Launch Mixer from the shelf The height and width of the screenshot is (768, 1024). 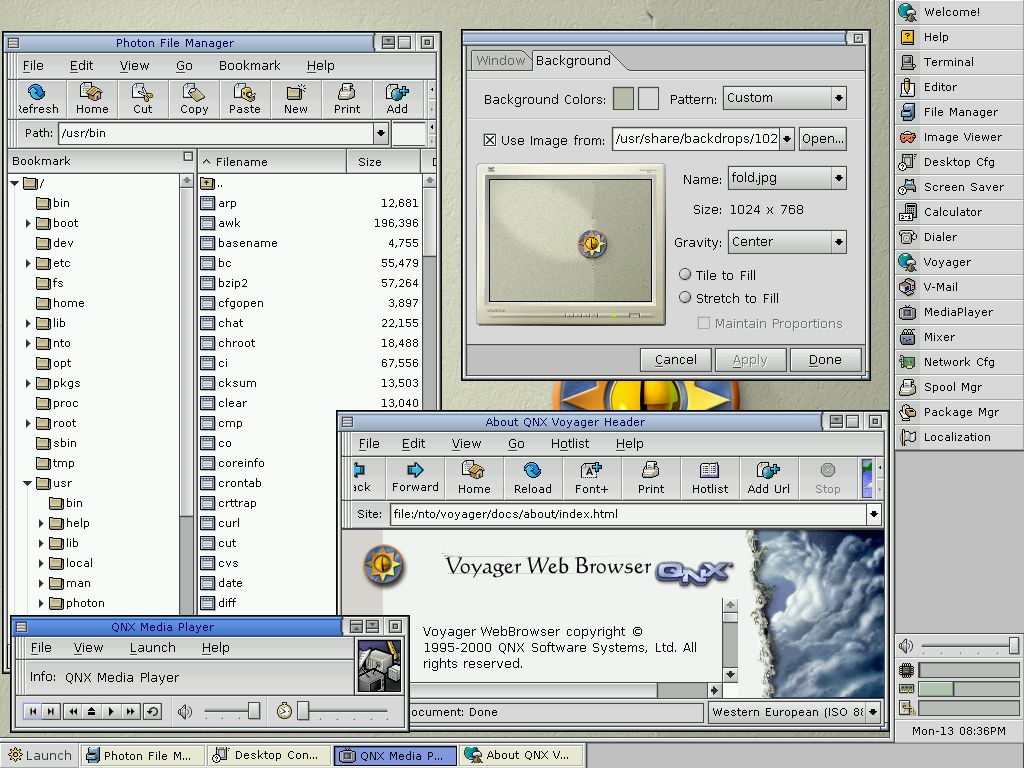pos(959,337)
